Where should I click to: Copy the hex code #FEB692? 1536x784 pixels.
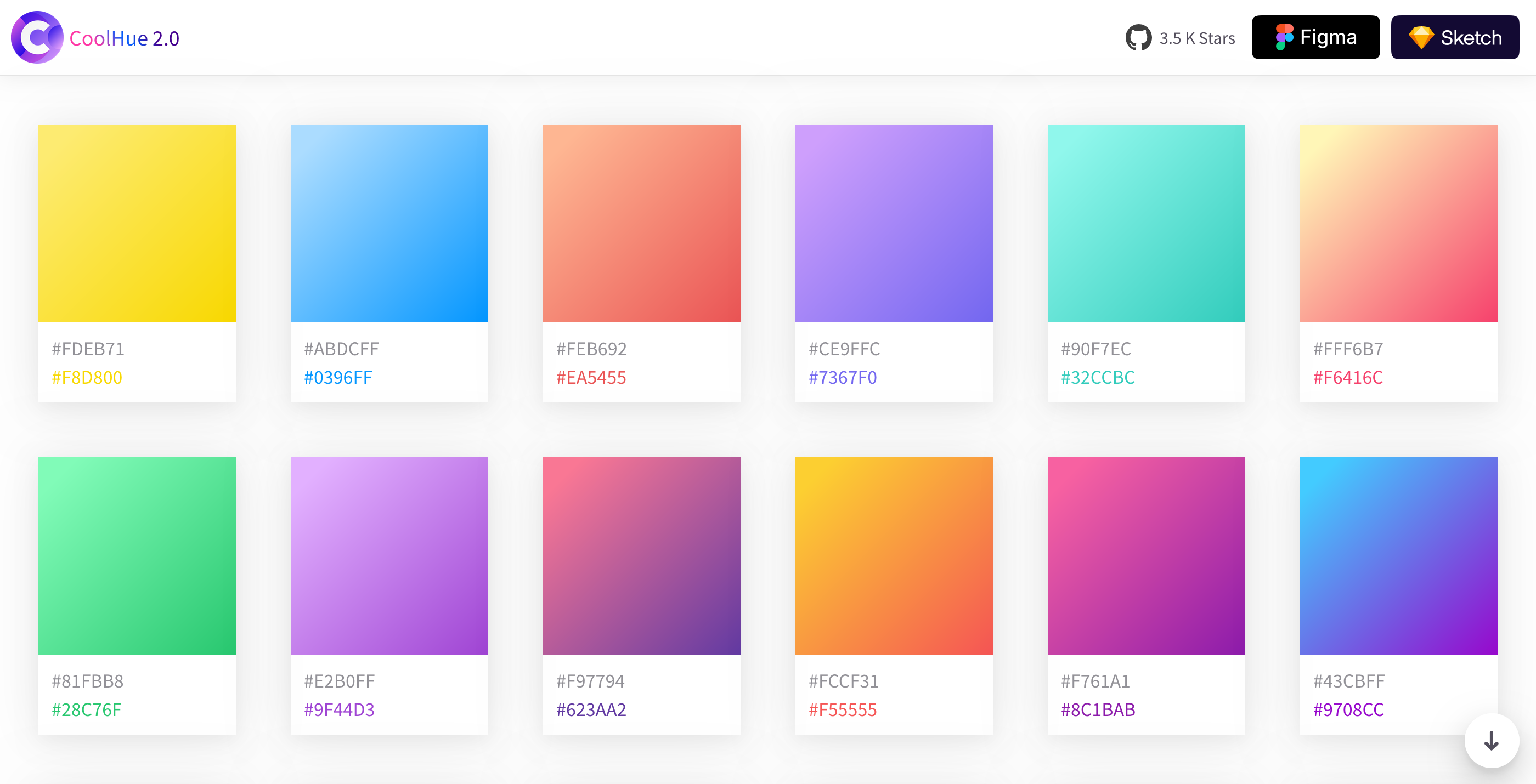(x=591, y=349)
